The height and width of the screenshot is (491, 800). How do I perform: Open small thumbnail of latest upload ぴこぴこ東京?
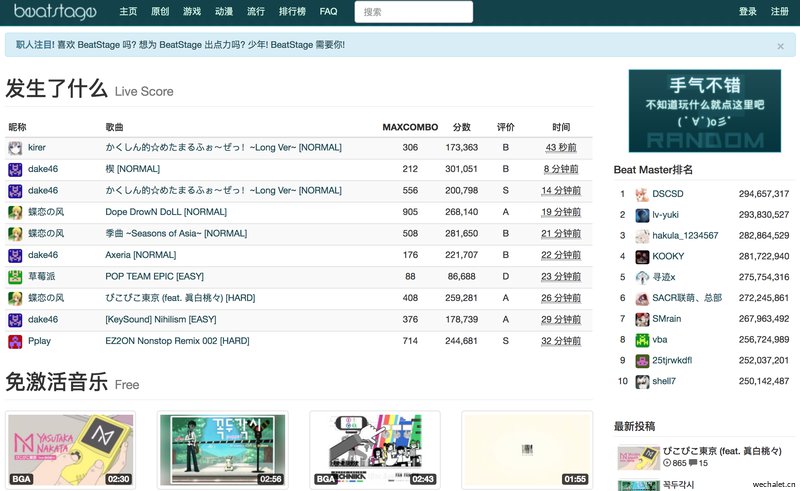tap(638, 458)
